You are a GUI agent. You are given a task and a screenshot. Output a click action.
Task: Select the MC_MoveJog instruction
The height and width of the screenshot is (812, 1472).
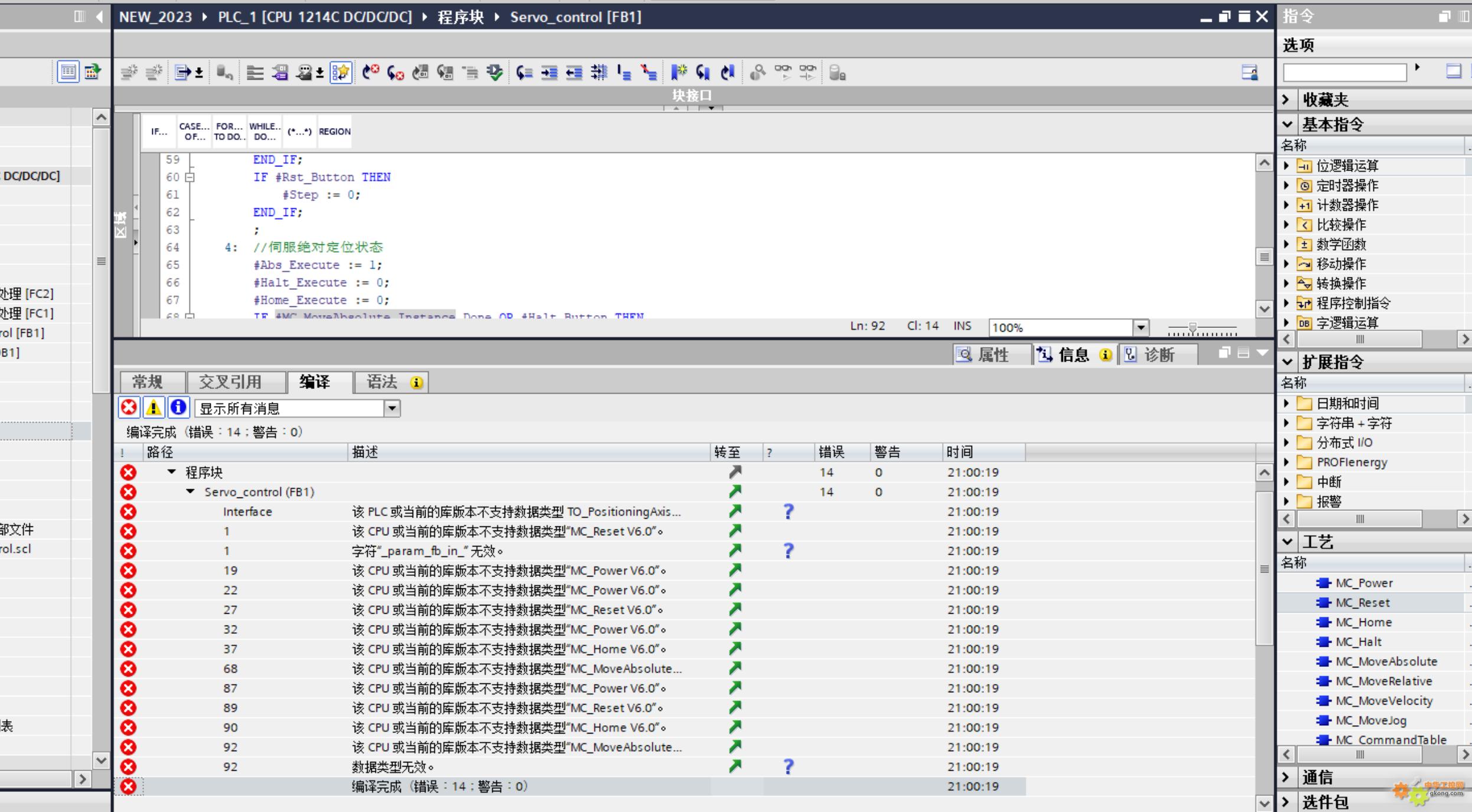[x=1370, y=720]
